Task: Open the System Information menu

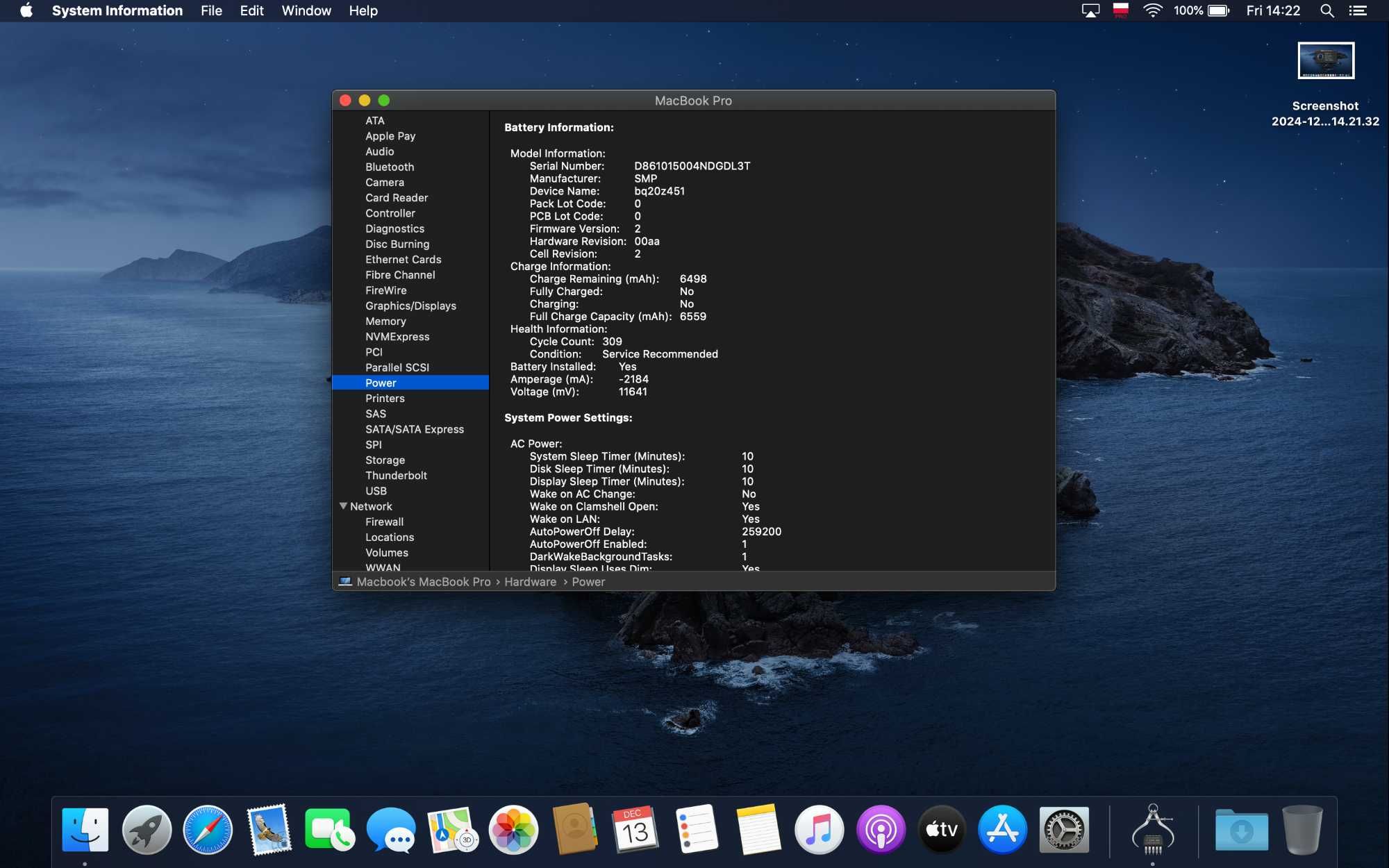Action: click(117, 10)
